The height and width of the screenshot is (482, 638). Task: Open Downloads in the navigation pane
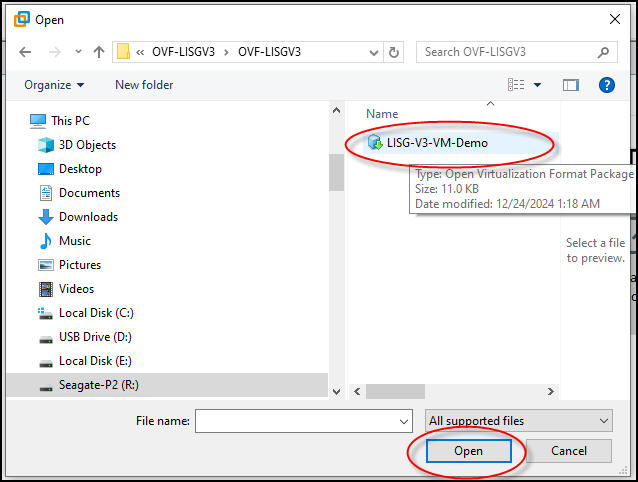tap(88, 217)
